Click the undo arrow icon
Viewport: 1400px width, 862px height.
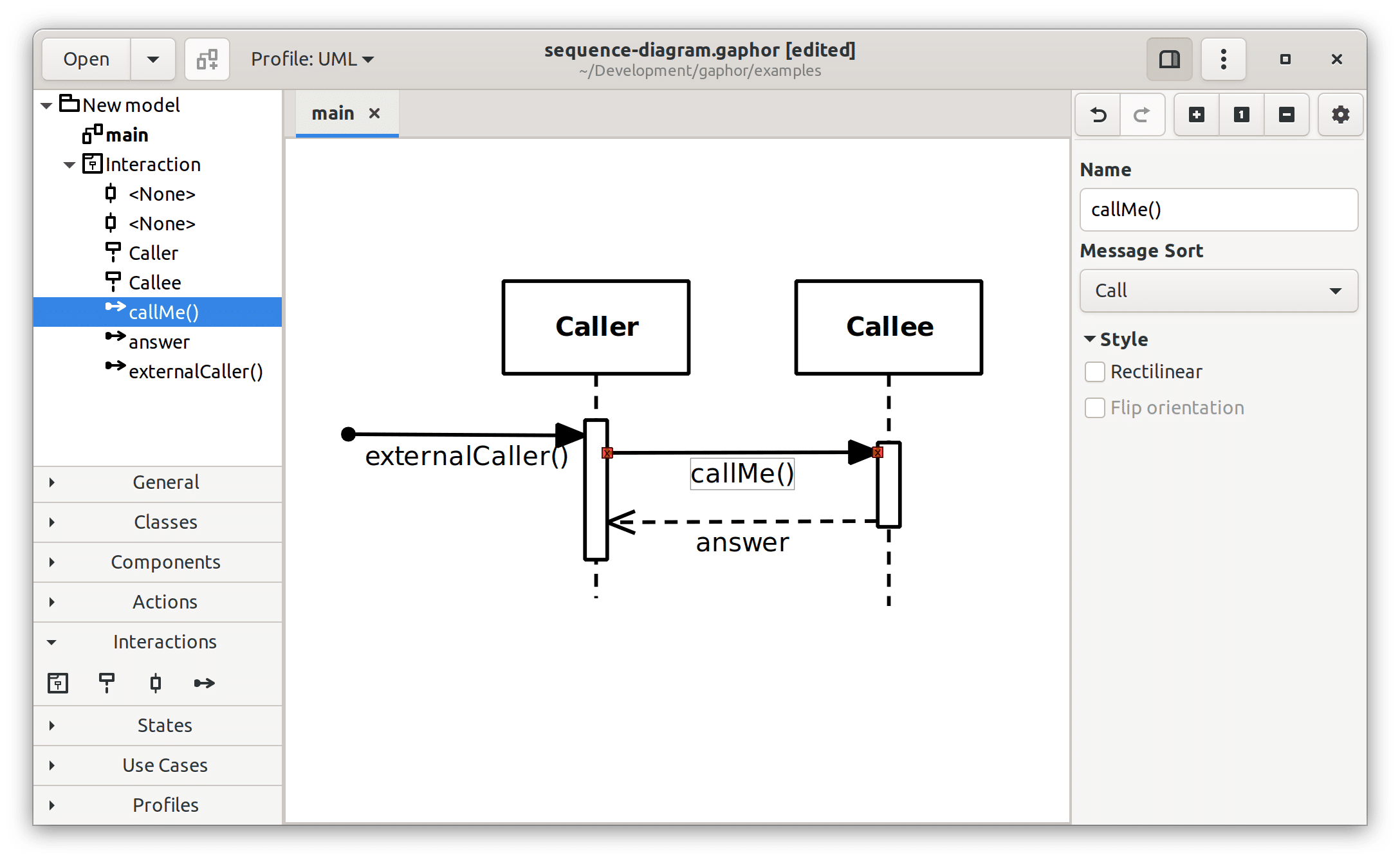pos(1098,115)
